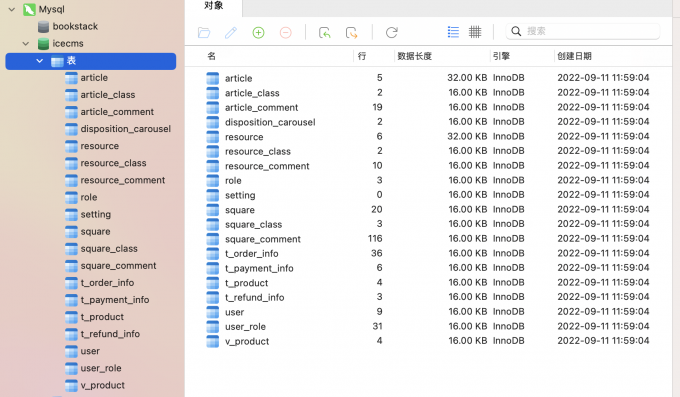Click resource_comment row icon in object list

[212, 166]
